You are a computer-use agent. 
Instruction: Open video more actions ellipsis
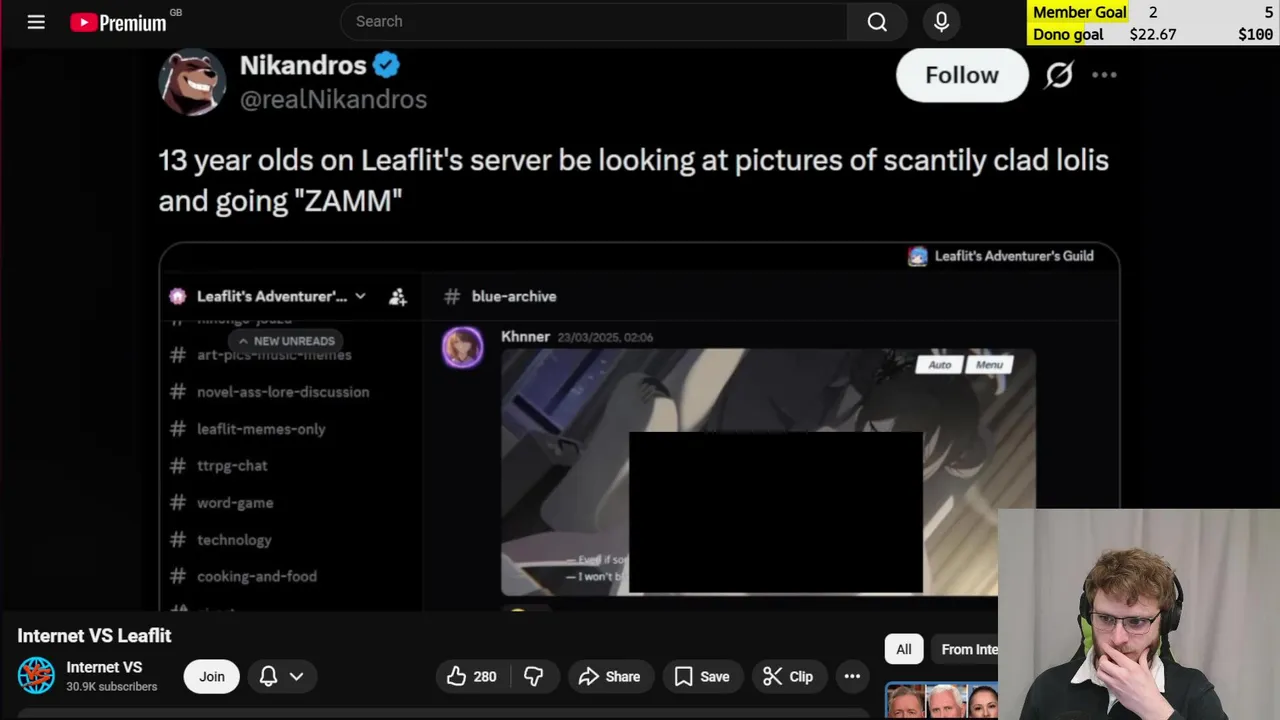tap(852, 677)
